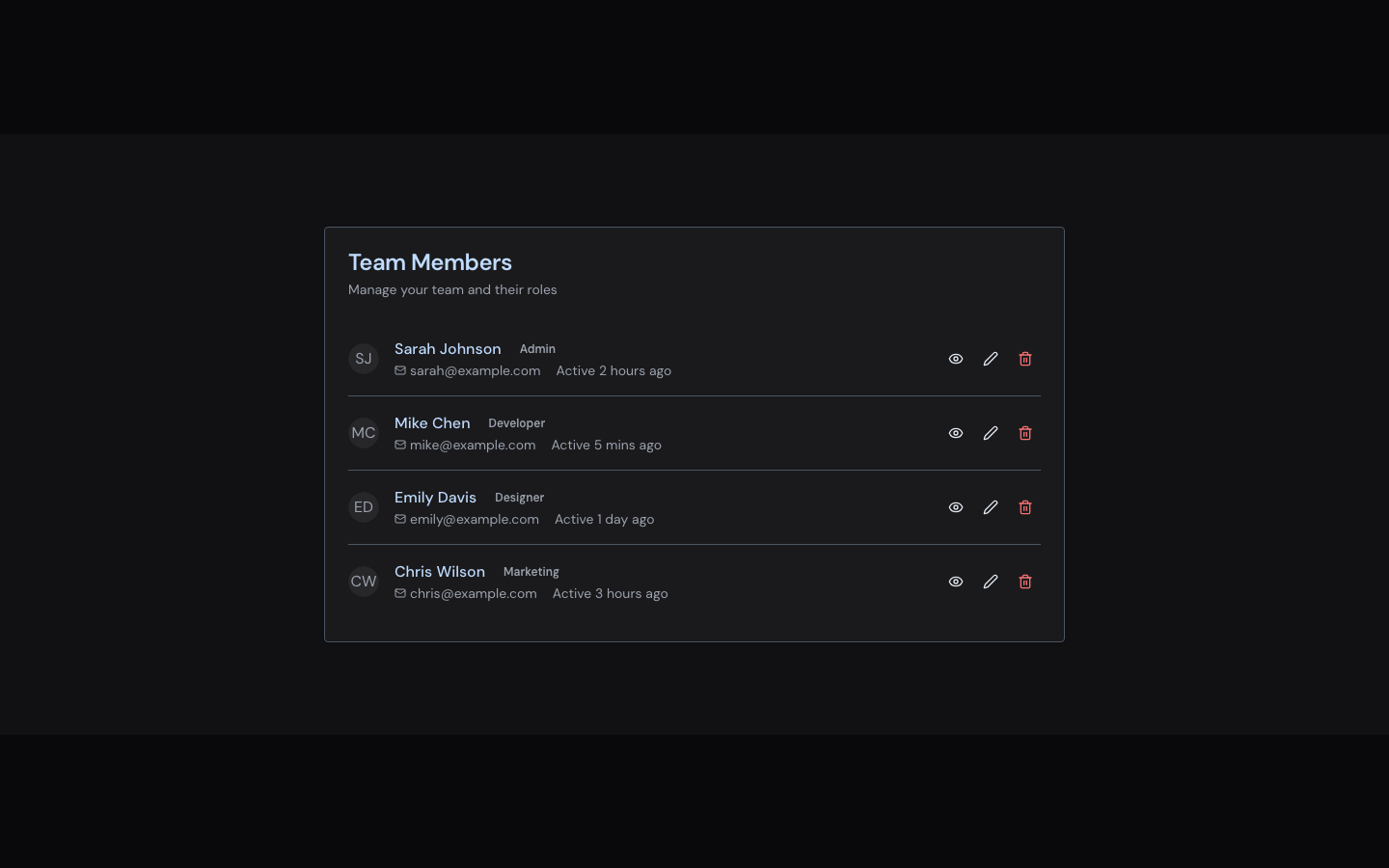Click the Chris Wilson name
The image size is (1389, 868).
pos(440,572)
